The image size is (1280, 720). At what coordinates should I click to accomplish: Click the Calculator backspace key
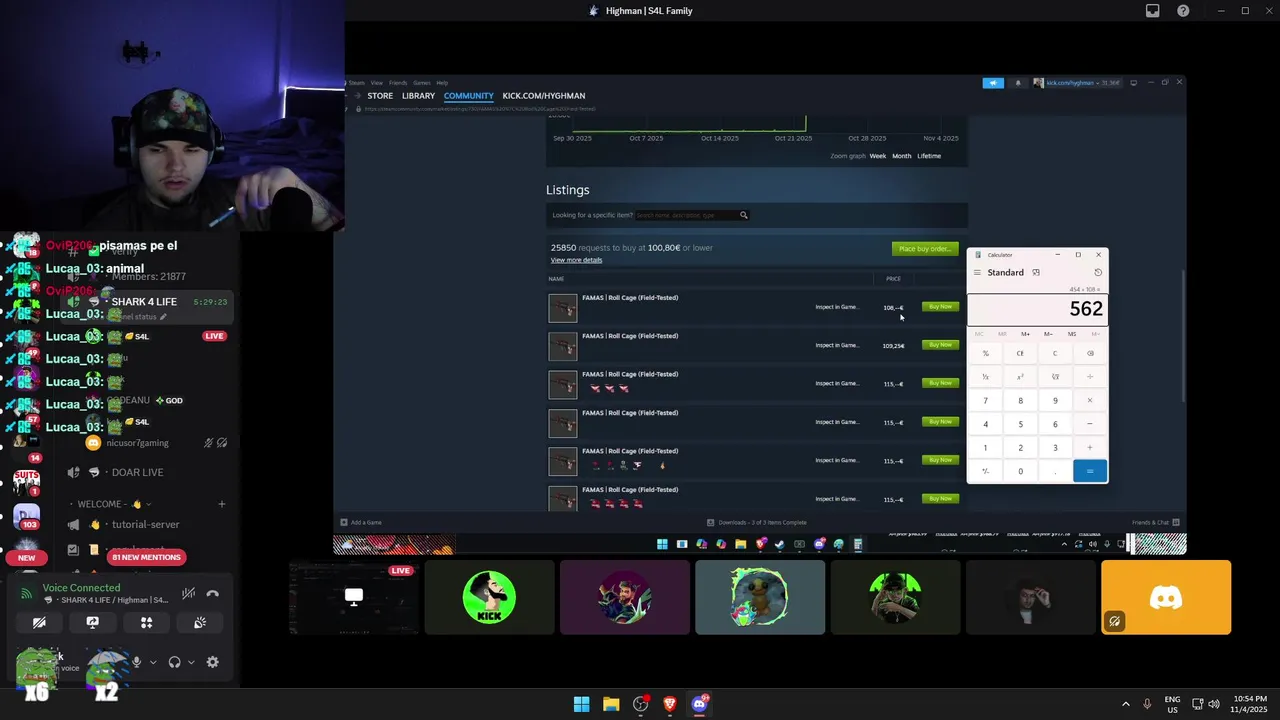[x=1090, y=353]
